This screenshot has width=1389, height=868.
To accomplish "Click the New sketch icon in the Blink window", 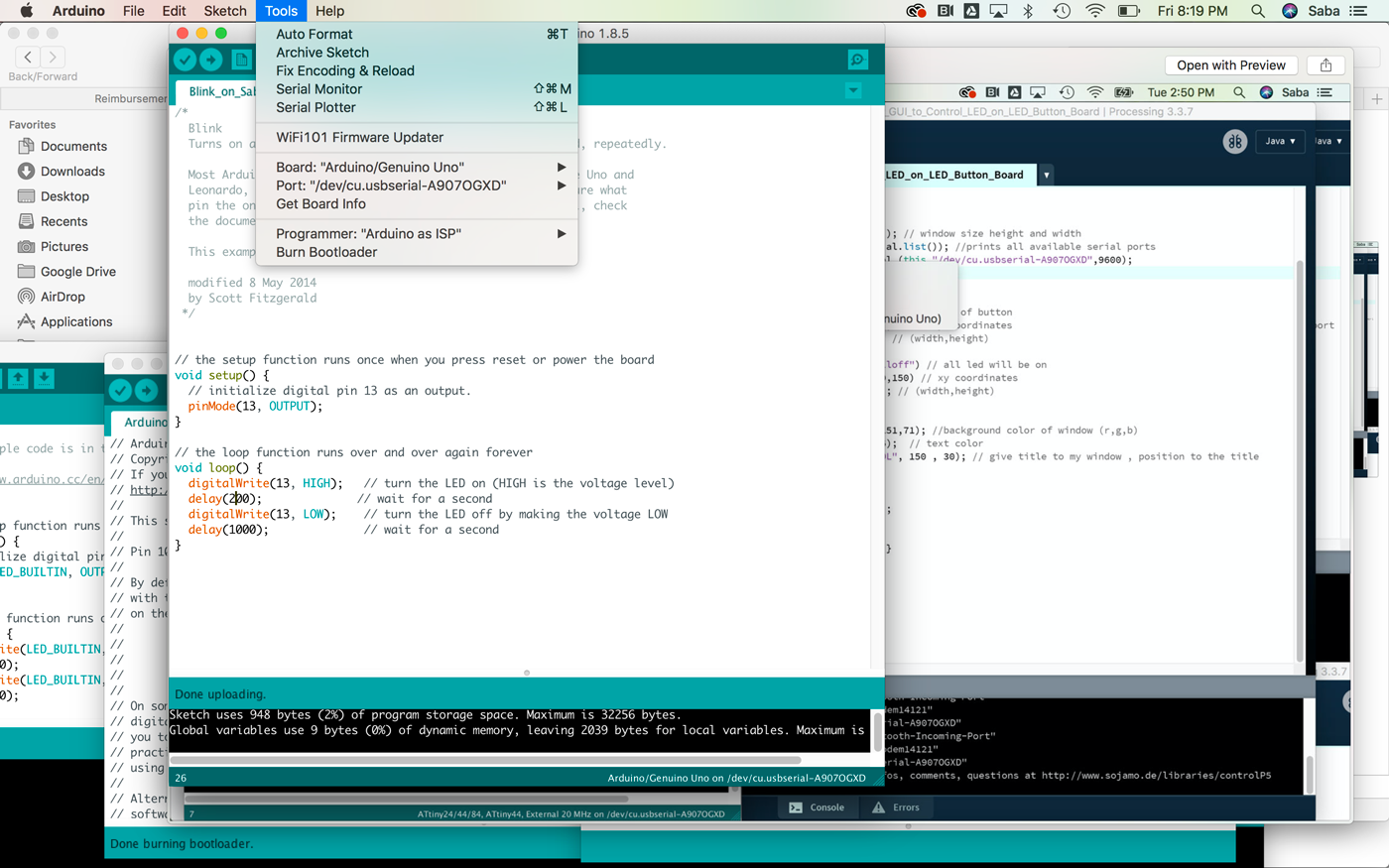I will pyautogui.click(x=241, y=60).
